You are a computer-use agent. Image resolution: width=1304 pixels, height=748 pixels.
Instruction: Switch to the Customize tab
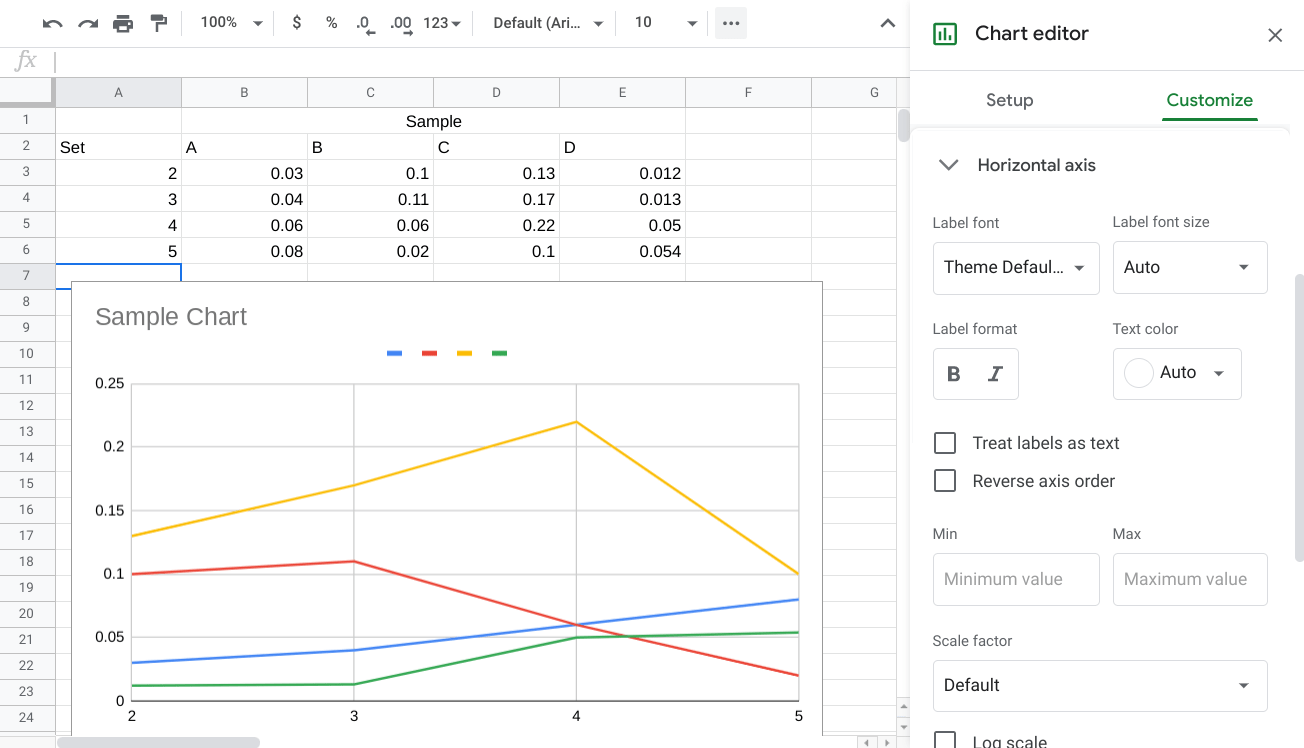(x=1210, y=100)
